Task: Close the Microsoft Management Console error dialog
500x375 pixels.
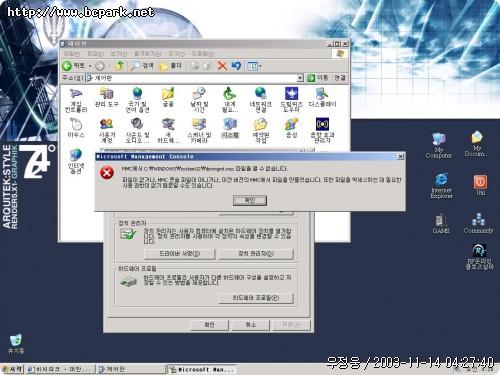Action: click(x=400, y=157)
